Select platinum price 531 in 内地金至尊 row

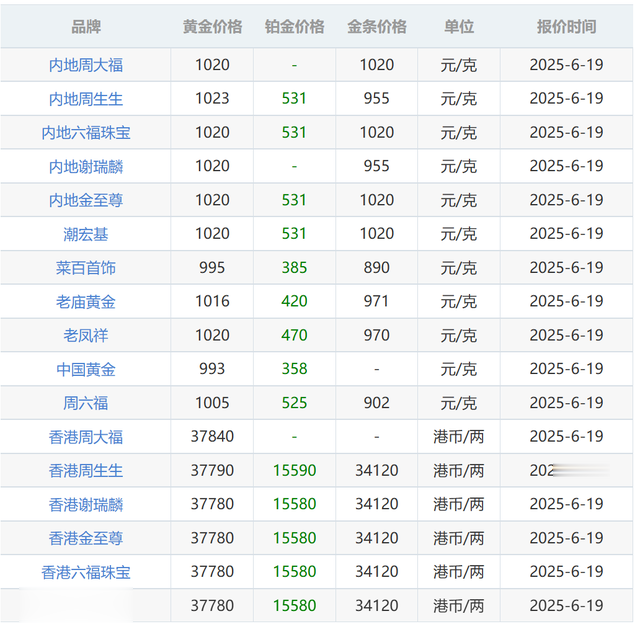tap(294, 200)
